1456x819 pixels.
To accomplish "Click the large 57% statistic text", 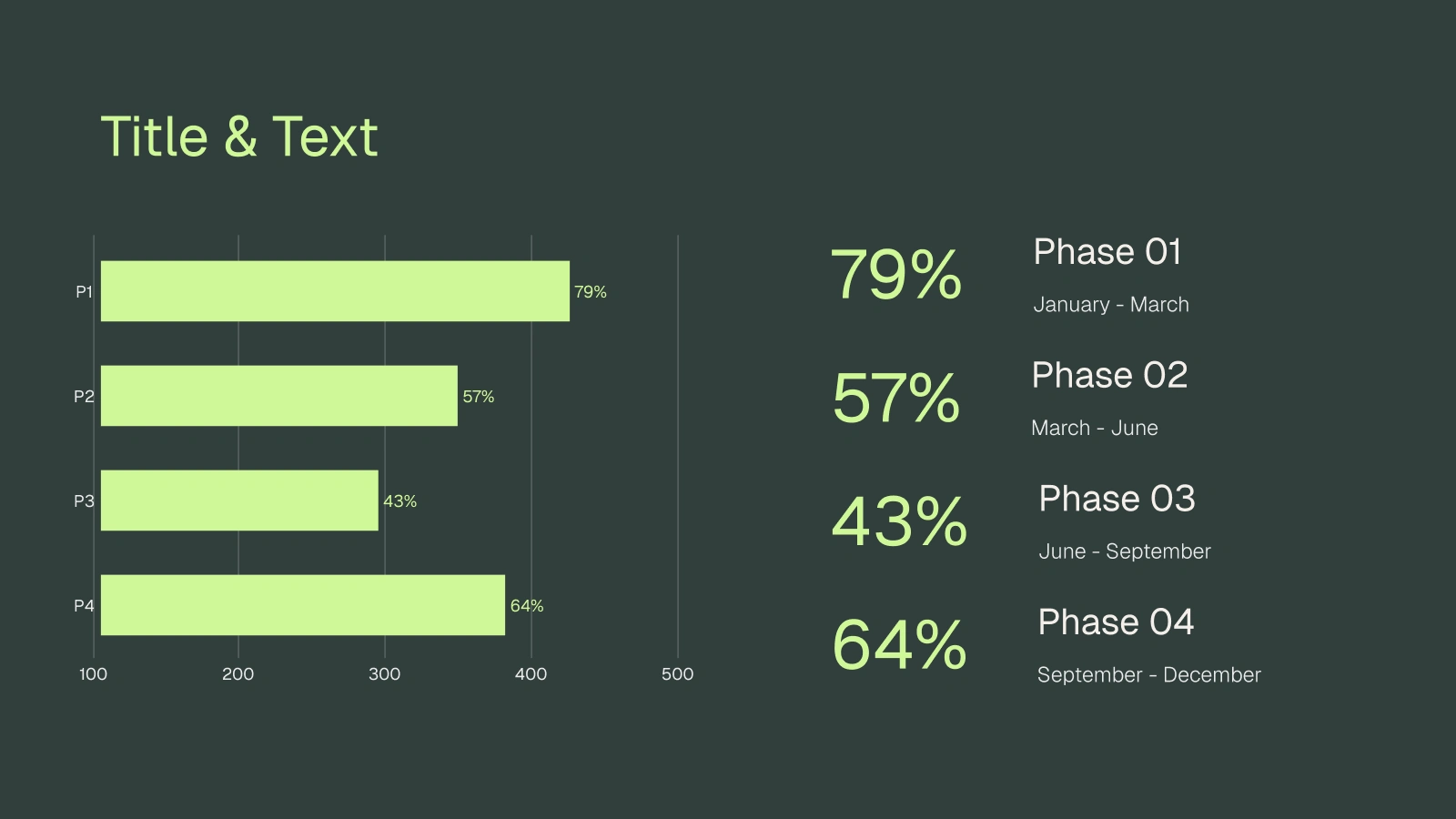I will click(896, 399).
